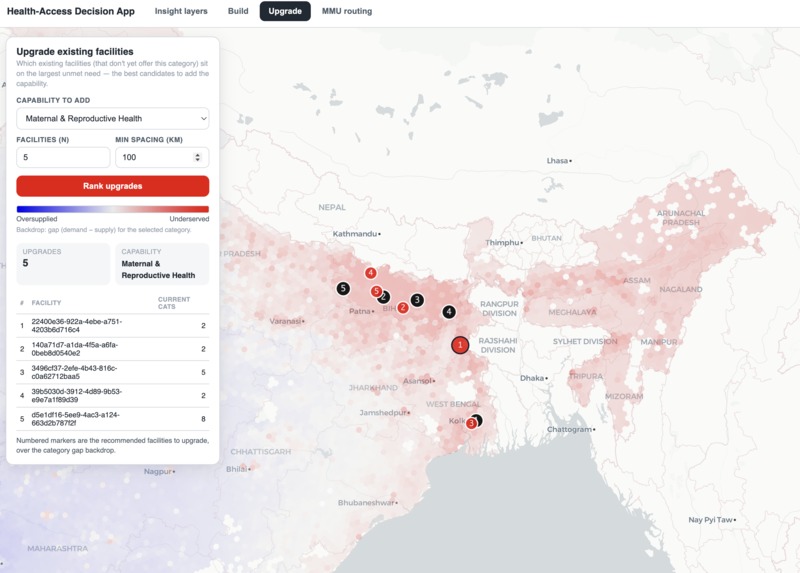Screen dimensions: 800x573
Task: Click the MAHARASHTRA region label
Action: 58,549
